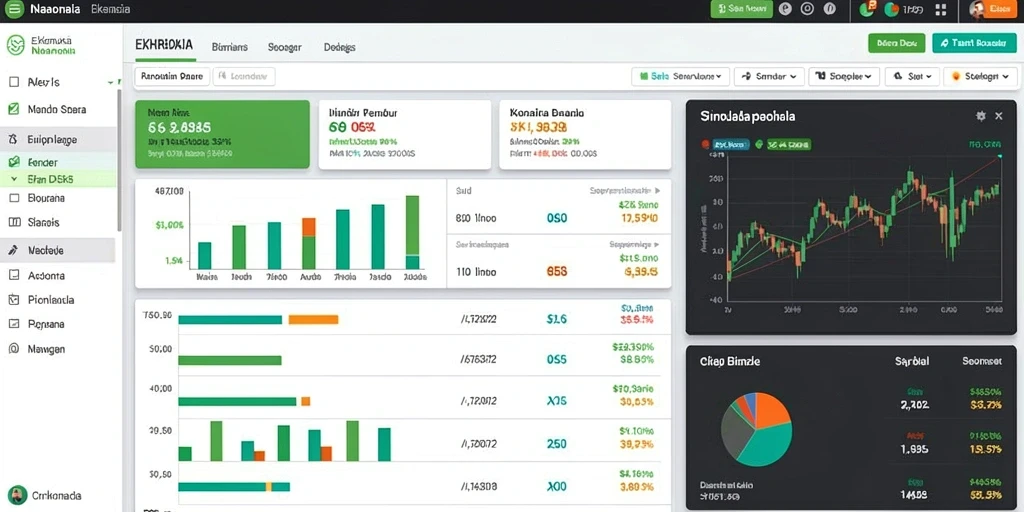Open the Sarnder dropdown in the filter bar

tap(769, 76)
